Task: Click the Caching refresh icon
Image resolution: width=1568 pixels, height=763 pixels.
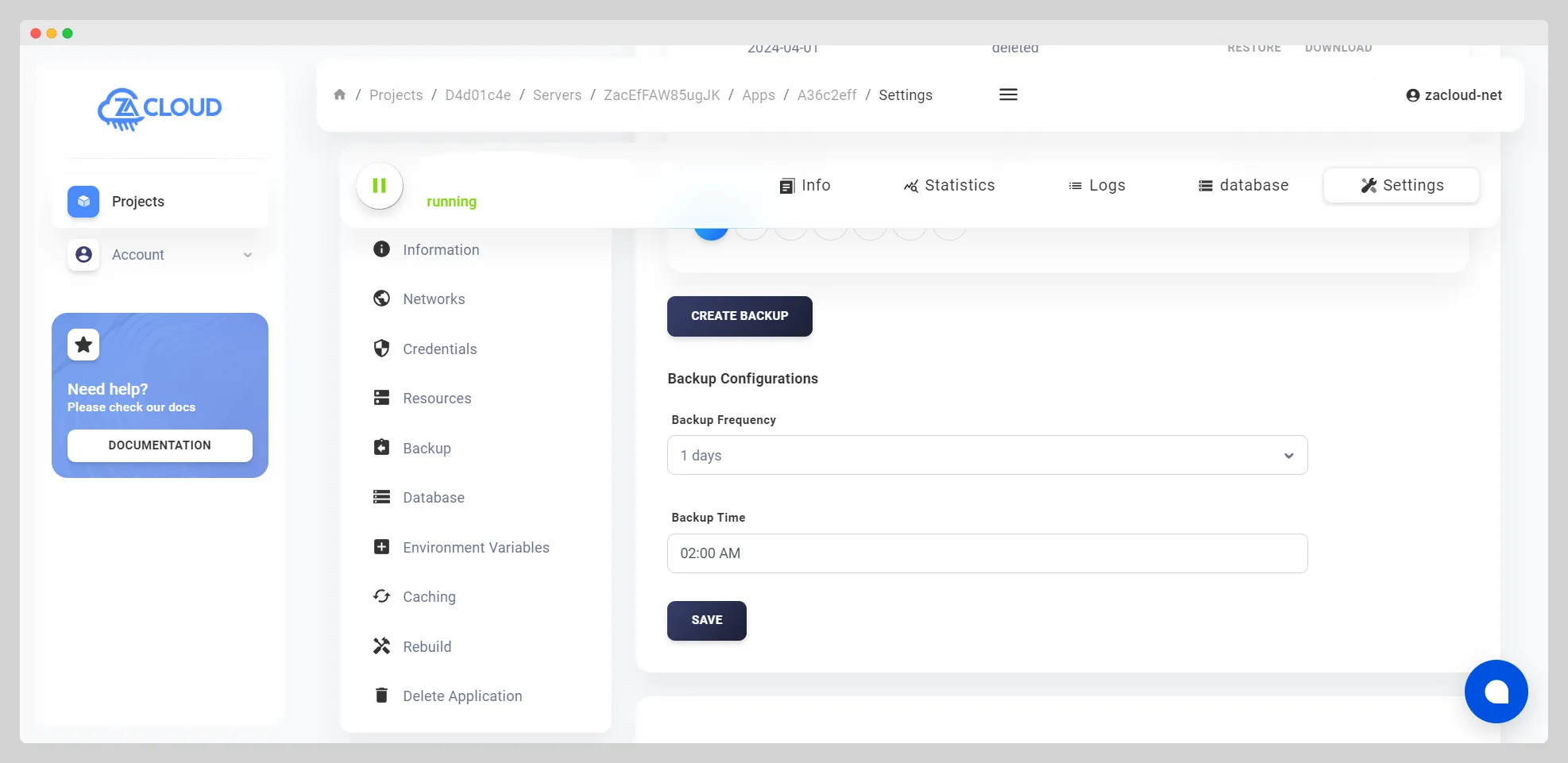Action: tap(381, 596)
